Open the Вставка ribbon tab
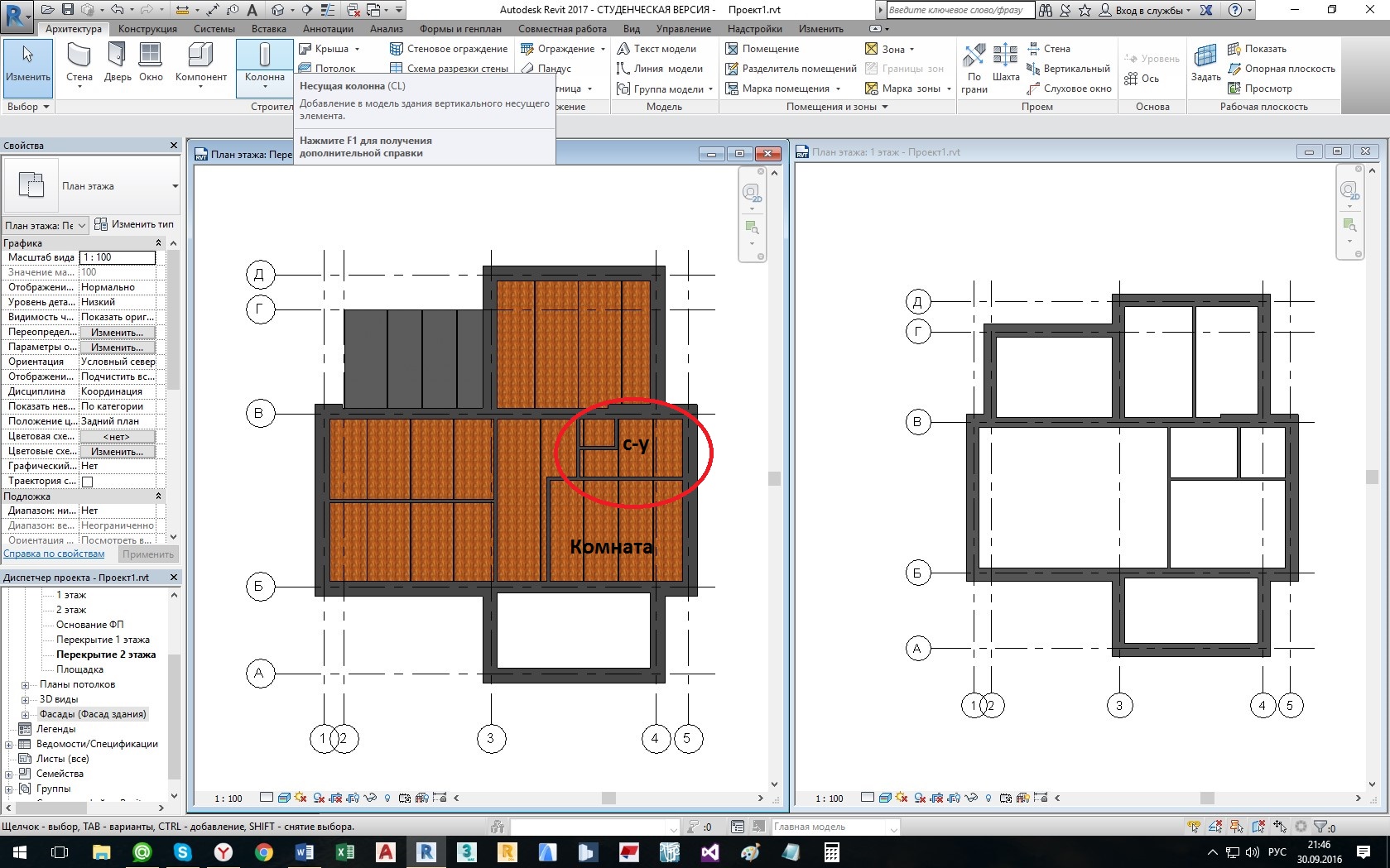Image resolution: width=1390 pixels, height=868 pixels. 268,29
